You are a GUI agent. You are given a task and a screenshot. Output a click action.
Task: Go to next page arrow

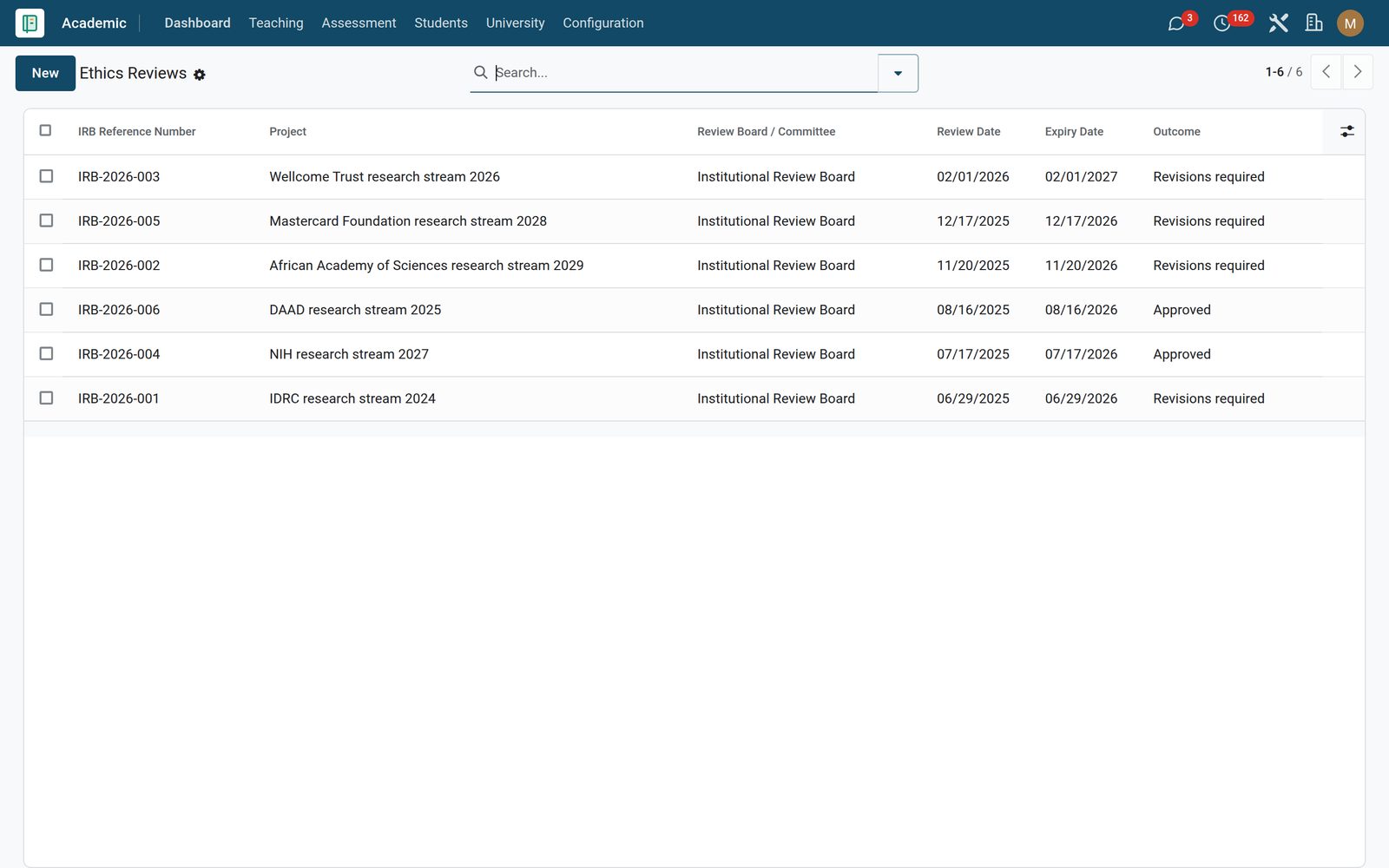click(1358, 72)
